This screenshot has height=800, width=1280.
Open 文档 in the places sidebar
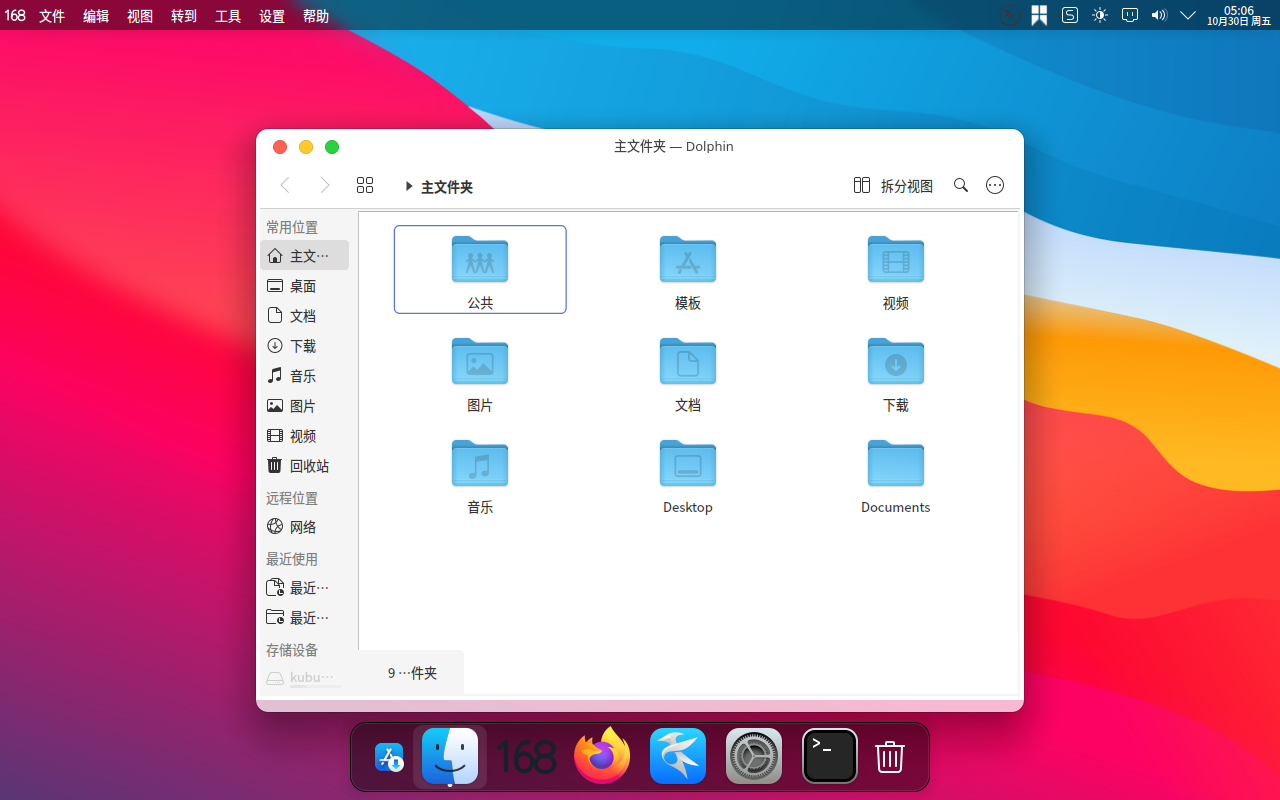coord(304,316)
